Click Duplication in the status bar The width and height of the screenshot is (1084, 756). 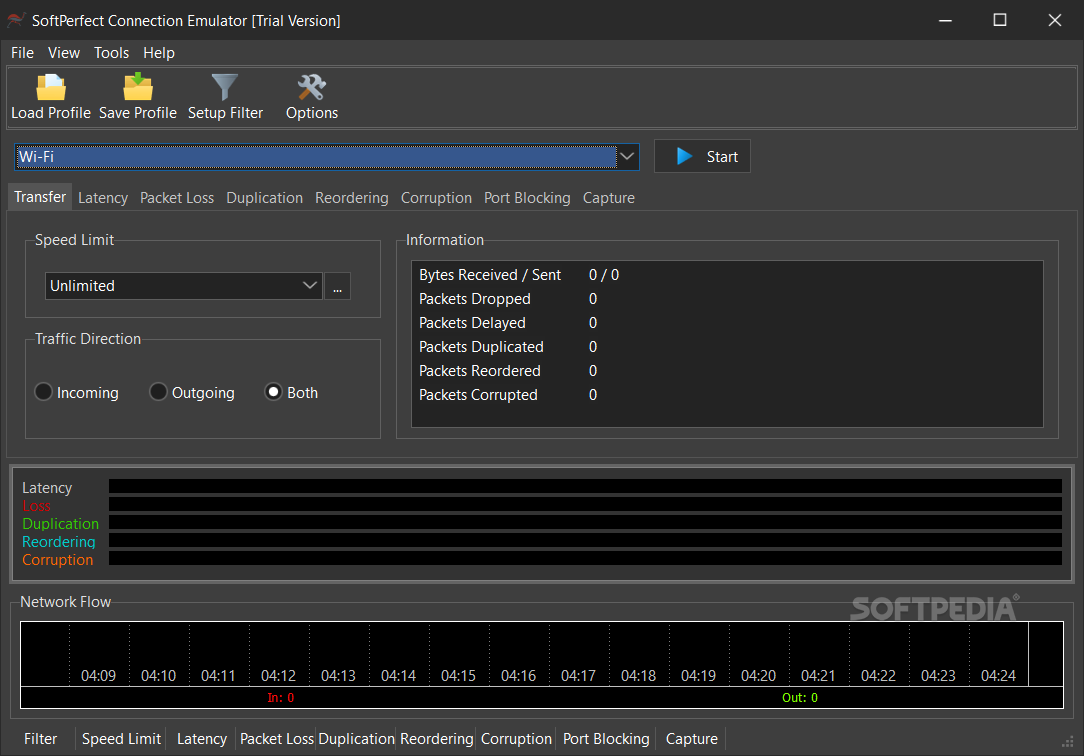[356, 739]
